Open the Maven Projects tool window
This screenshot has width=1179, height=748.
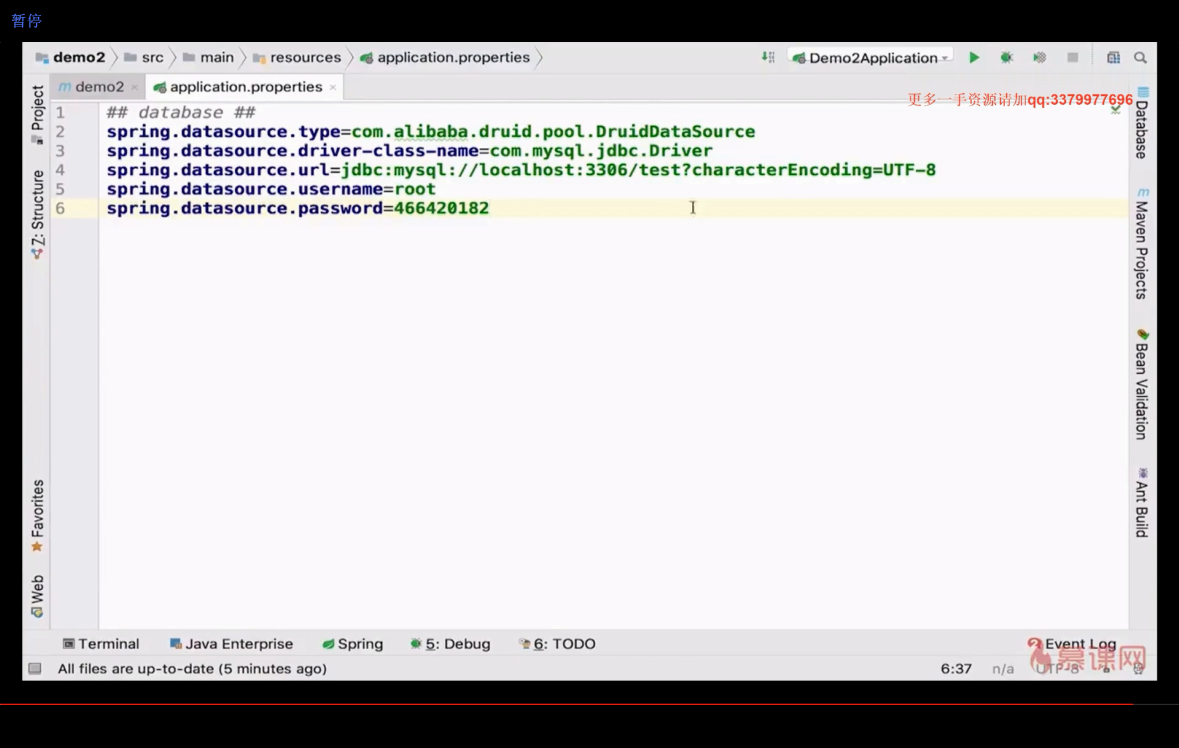[x=1142, y=244]
